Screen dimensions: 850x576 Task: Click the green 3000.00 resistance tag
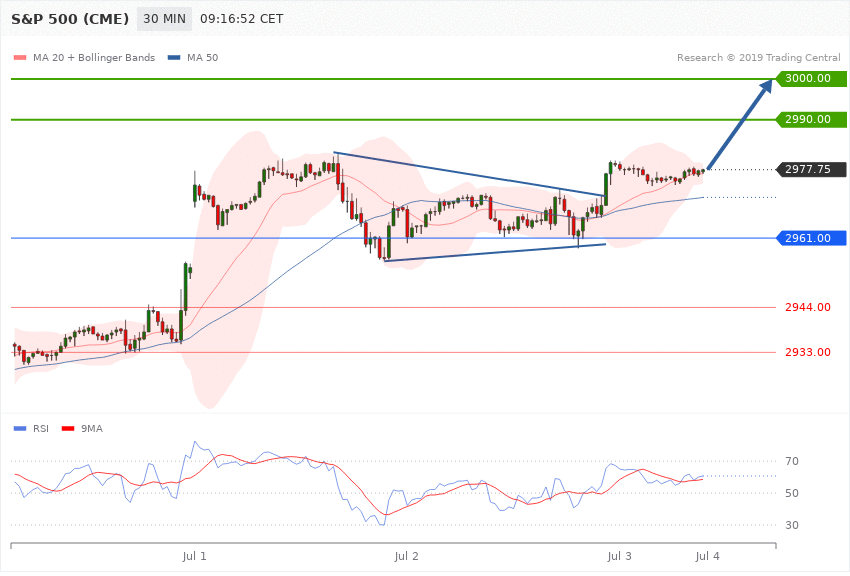point(812,79)
